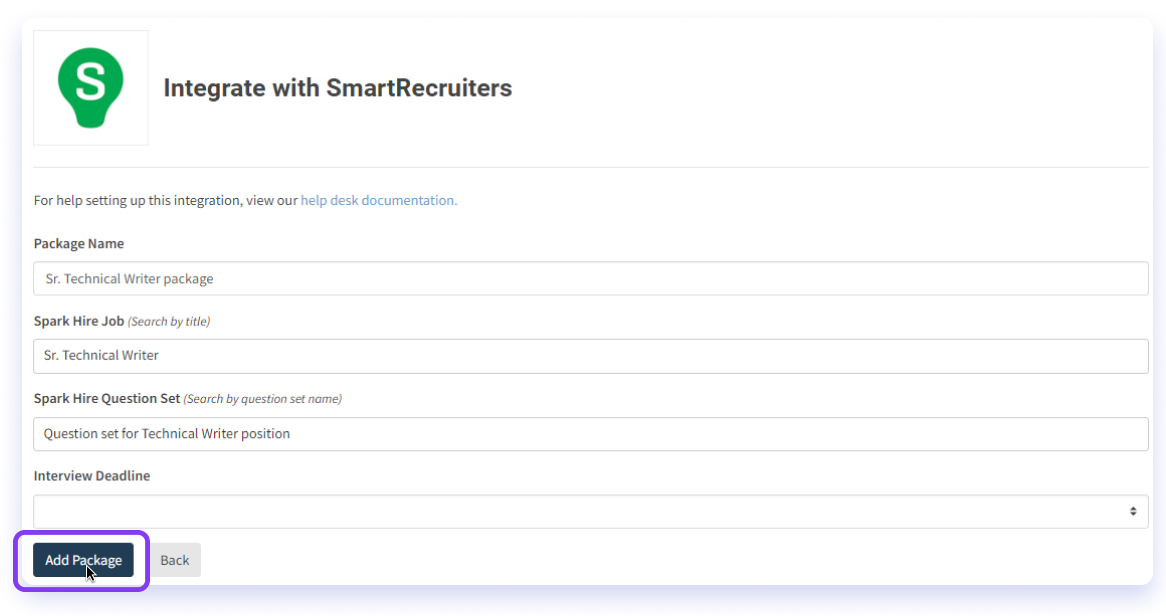Open the help desk documentation link
The height and width of the screenshot is (616, 1166).
pyautogui.click(x=379, y=200)
